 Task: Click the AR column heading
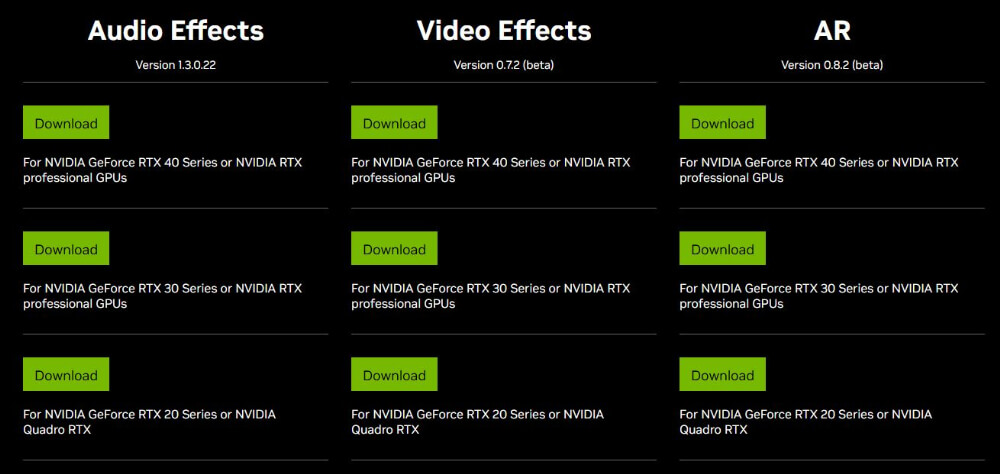[x=832, y=31]
